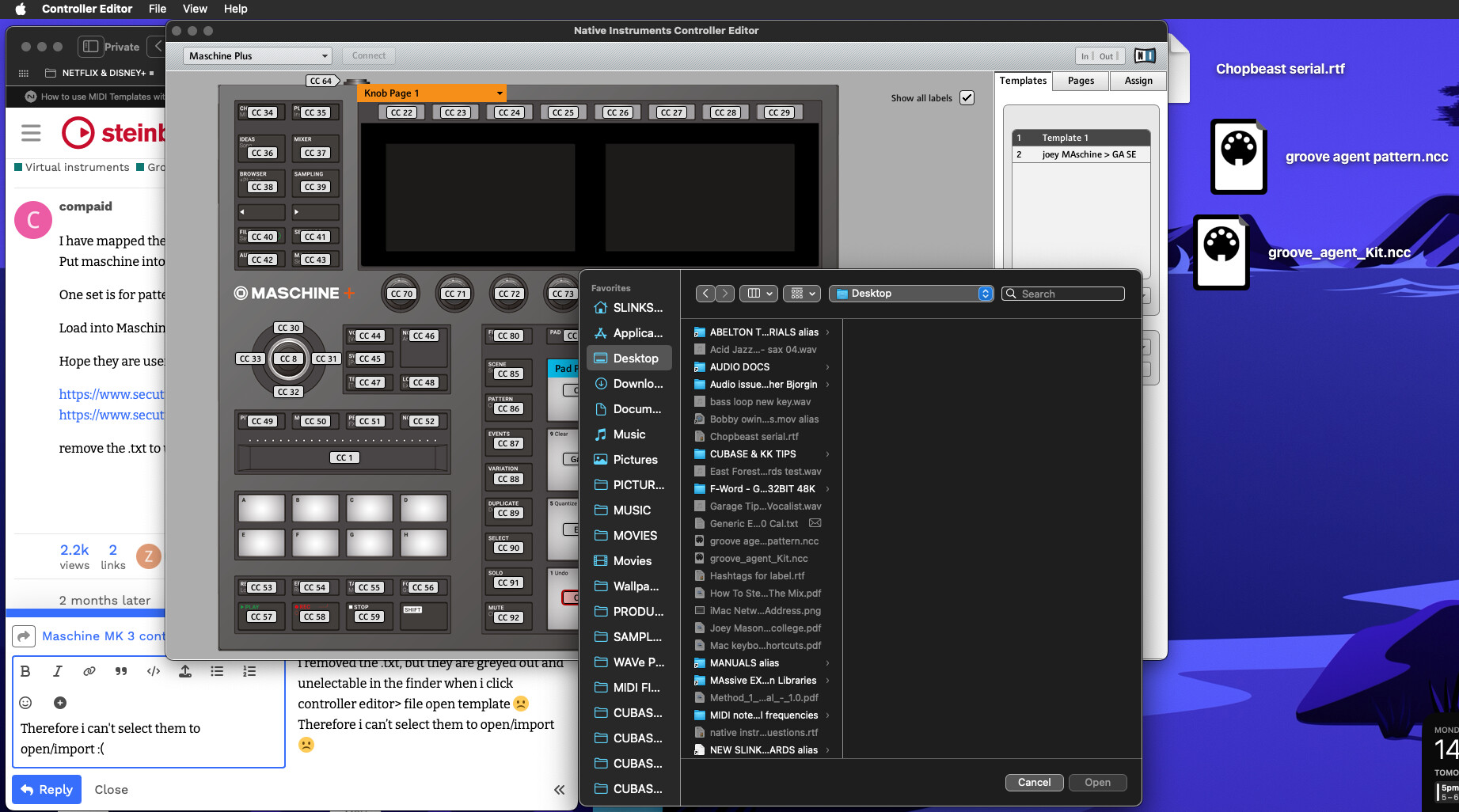The width and height of the screenshot is (1459, 812).
Task: Select the joey MAschine > GA SE template
Action: pyautogui.click(x=1081, y=154)
